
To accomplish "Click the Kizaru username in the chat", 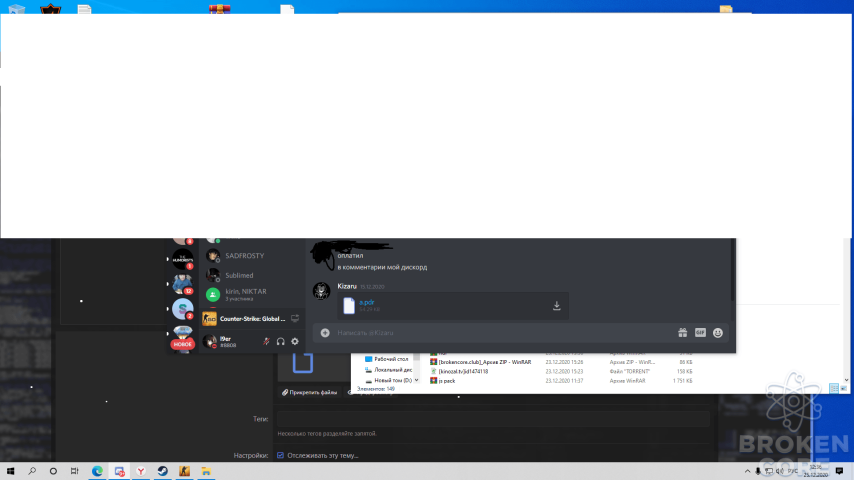I will (x=347, y=286).
